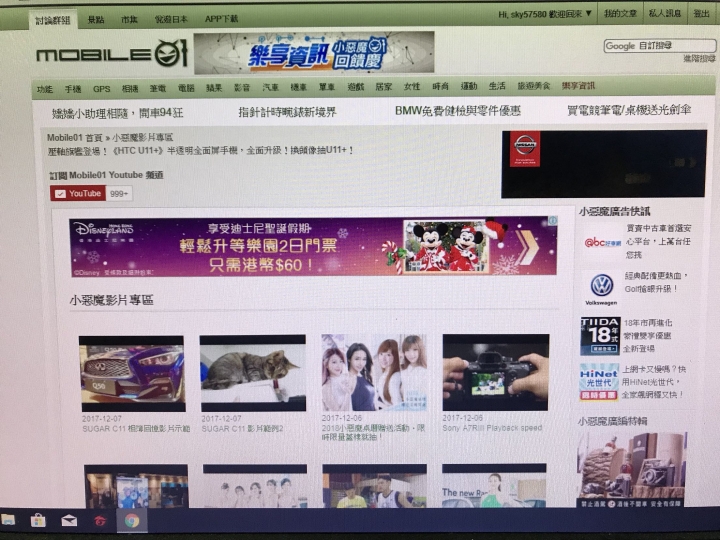The height and width of the screenshot is (540, 720).
Task: Open the 運動 category menu
Action: pos(469,86)
